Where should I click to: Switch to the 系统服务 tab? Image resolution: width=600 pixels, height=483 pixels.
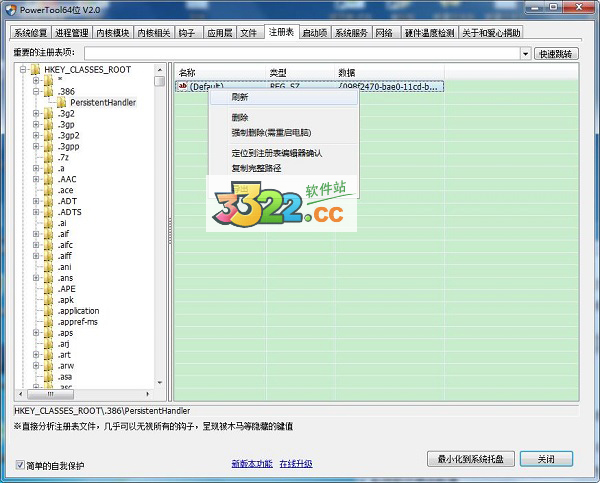pos(351,33)
